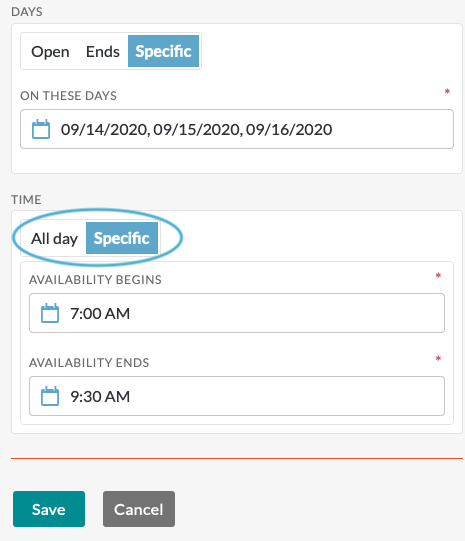
Task: Select Open in Days options
Action: pyautogui.click(x=50, y=51)
